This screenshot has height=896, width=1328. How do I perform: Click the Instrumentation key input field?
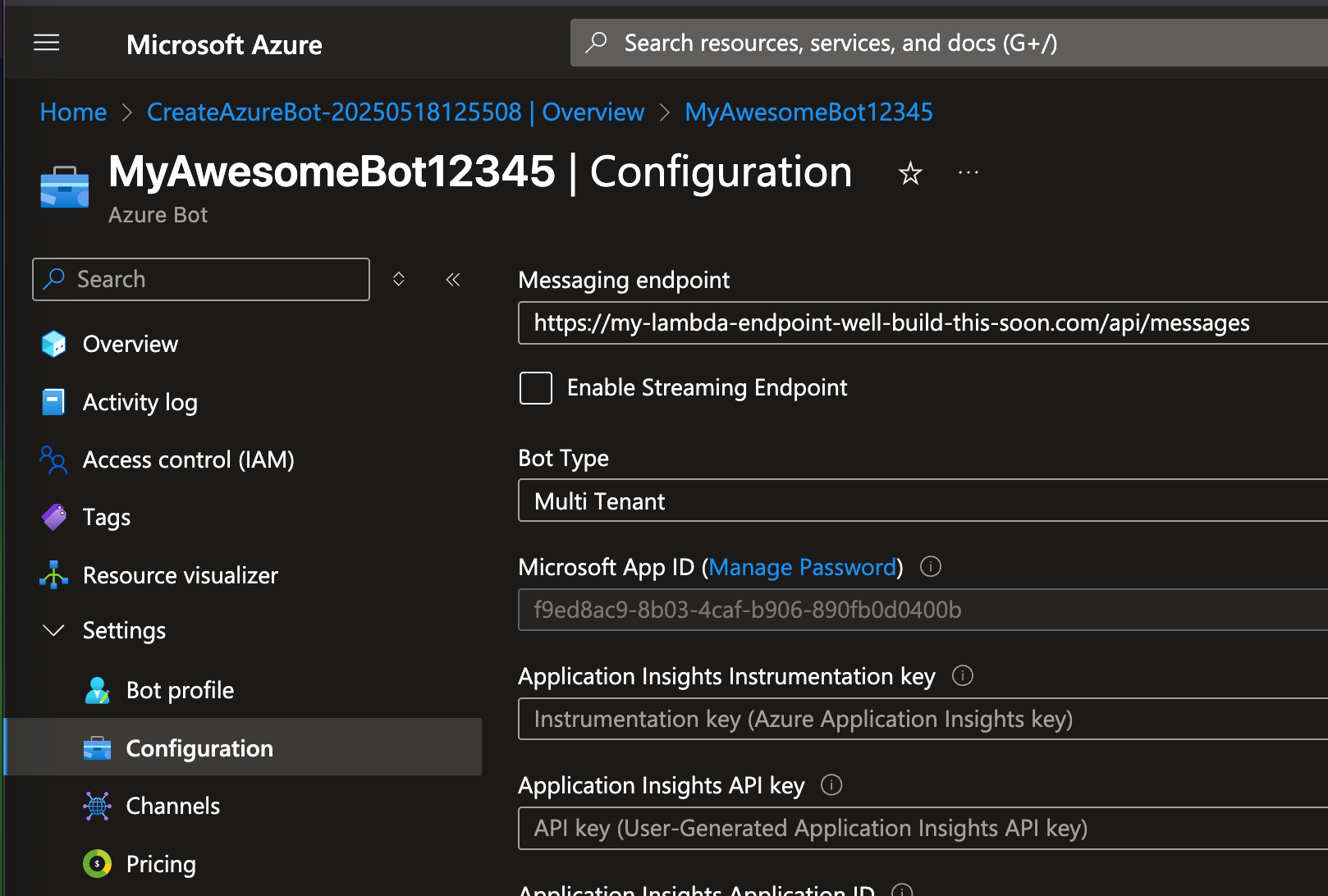[x=919, y=720]
